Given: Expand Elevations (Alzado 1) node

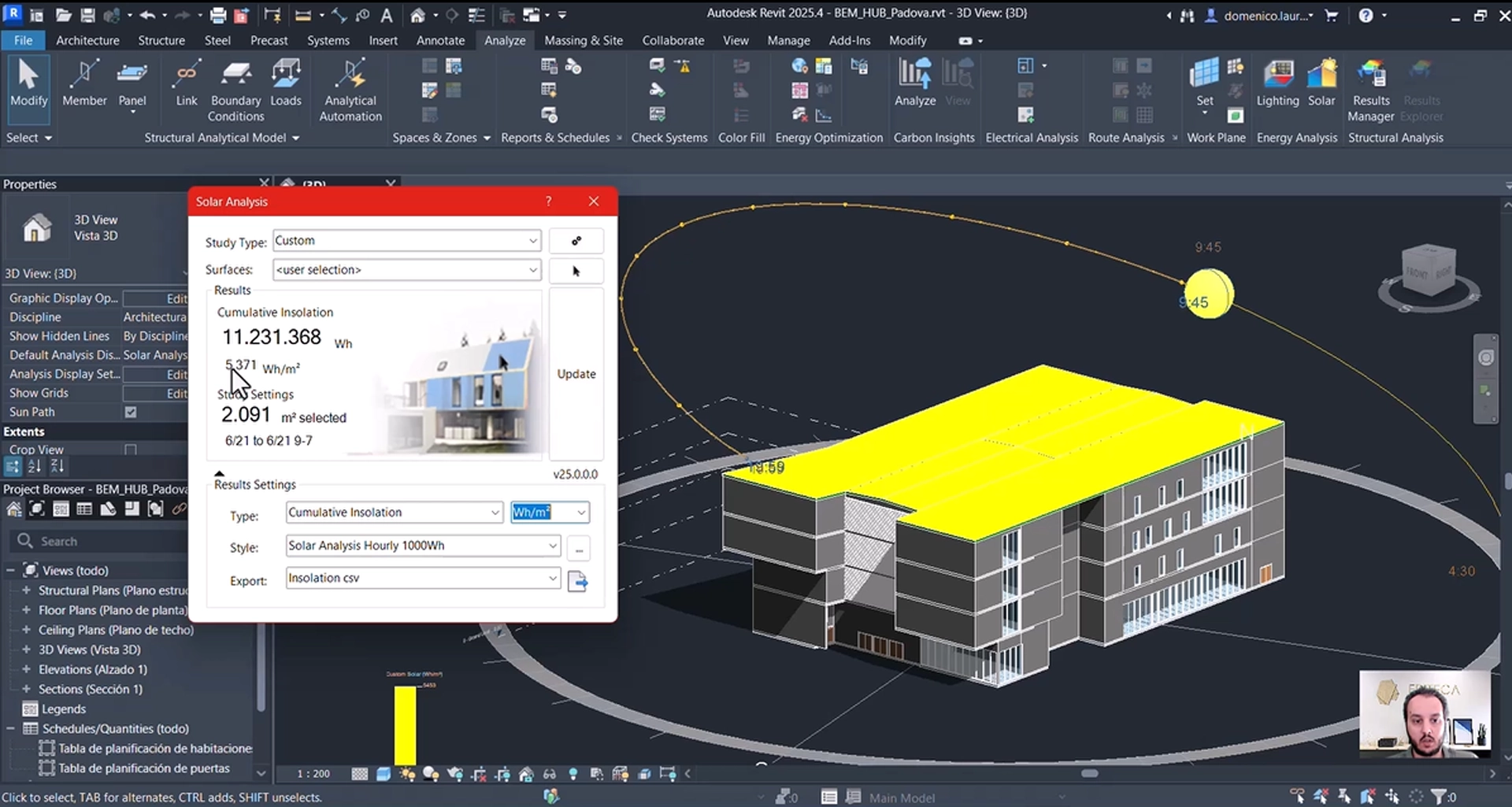Looking at the screenshot, I should tap(26, 669).
